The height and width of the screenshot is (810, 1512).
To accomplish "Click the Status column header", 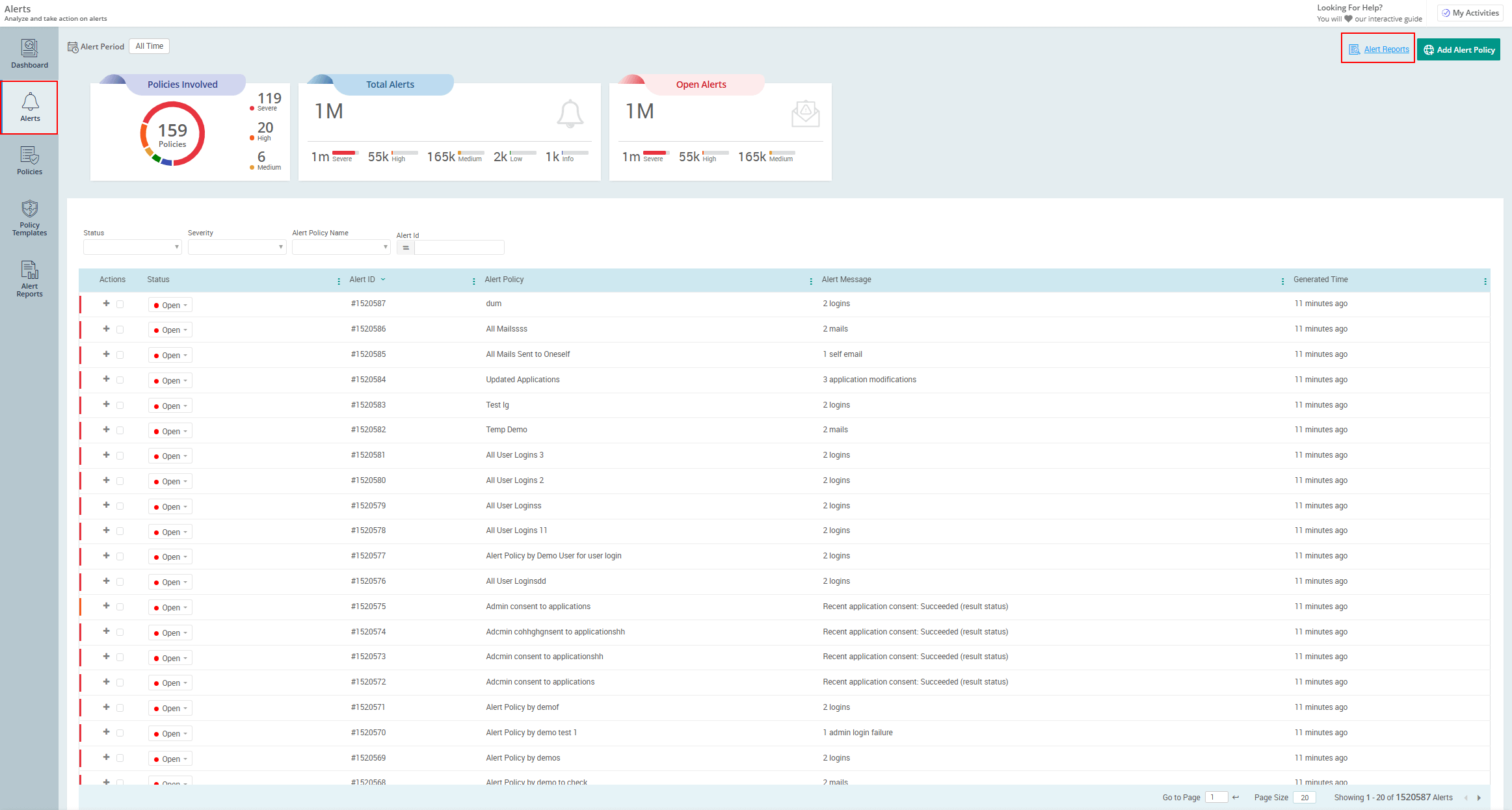I will click(x=158, y=280).
